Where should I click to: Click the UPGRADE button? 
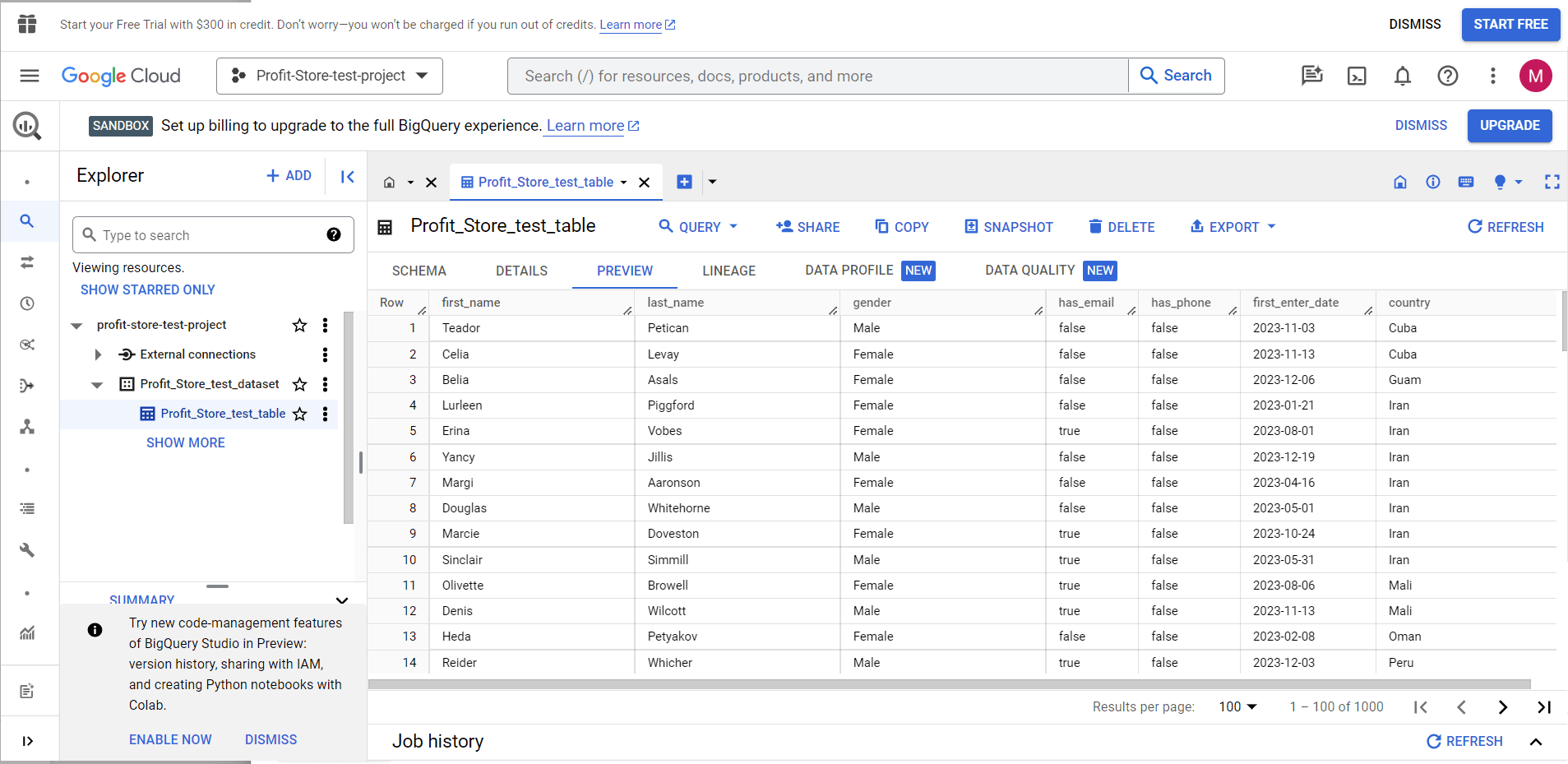point(1510,126)
